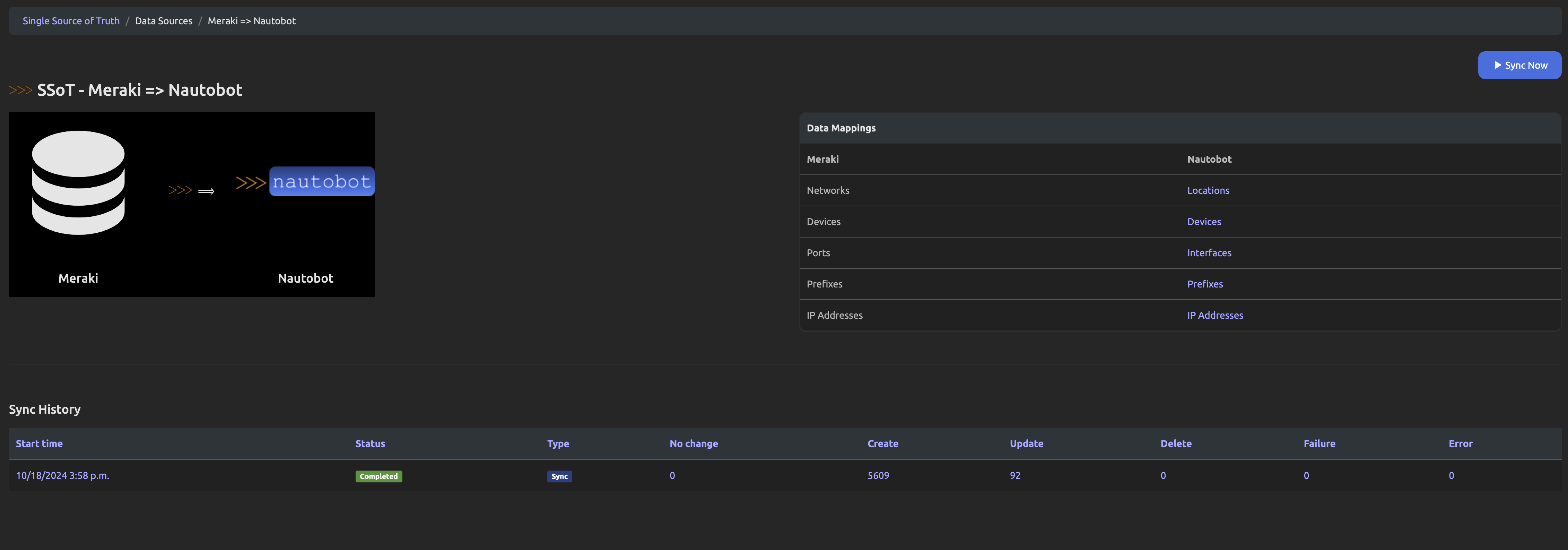Click the Data Sources breadcrumb

click(163, 21)
